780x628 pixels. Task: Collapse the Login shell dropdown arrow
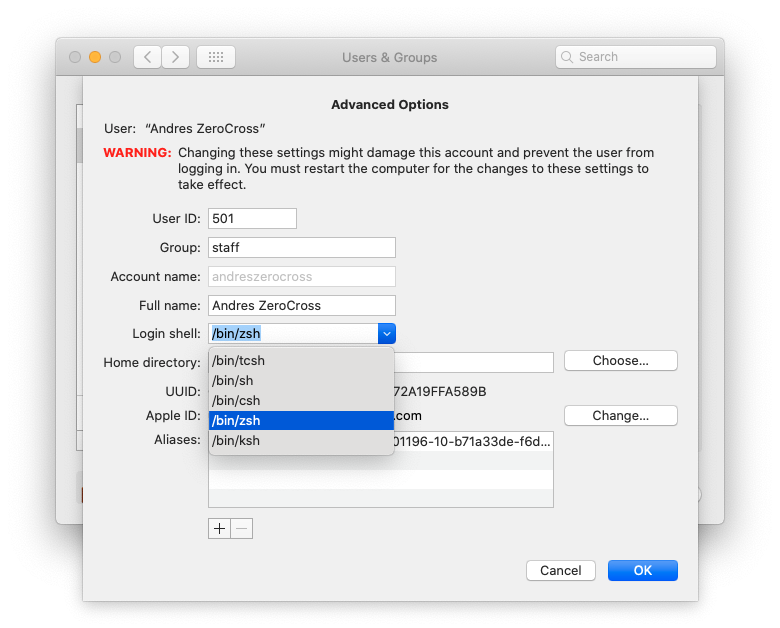(387, 333)
